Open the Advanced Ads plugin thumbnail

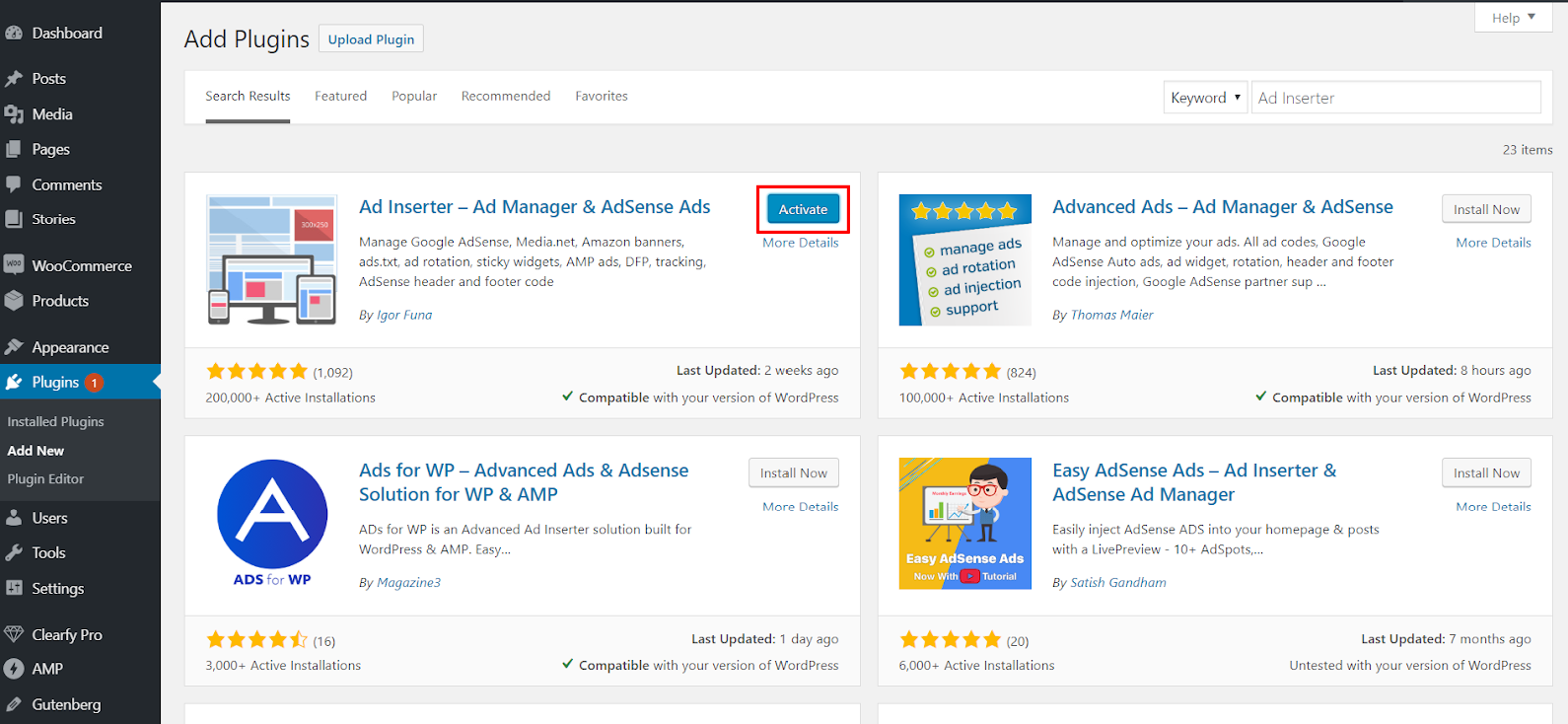coord(965,260)
